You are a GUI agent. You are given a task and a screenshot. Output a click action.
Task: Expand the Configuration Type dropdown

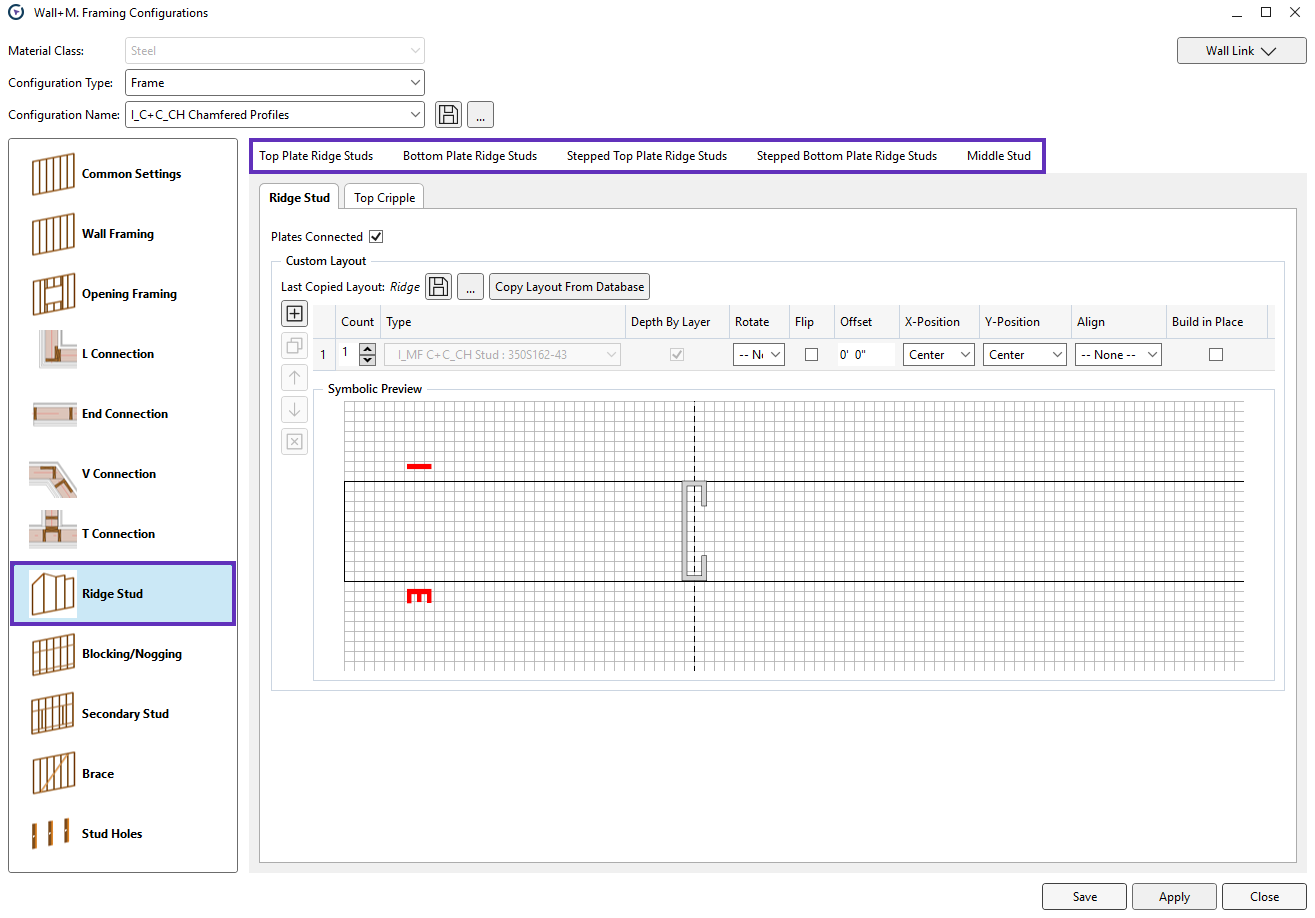[x=275, y=83]
